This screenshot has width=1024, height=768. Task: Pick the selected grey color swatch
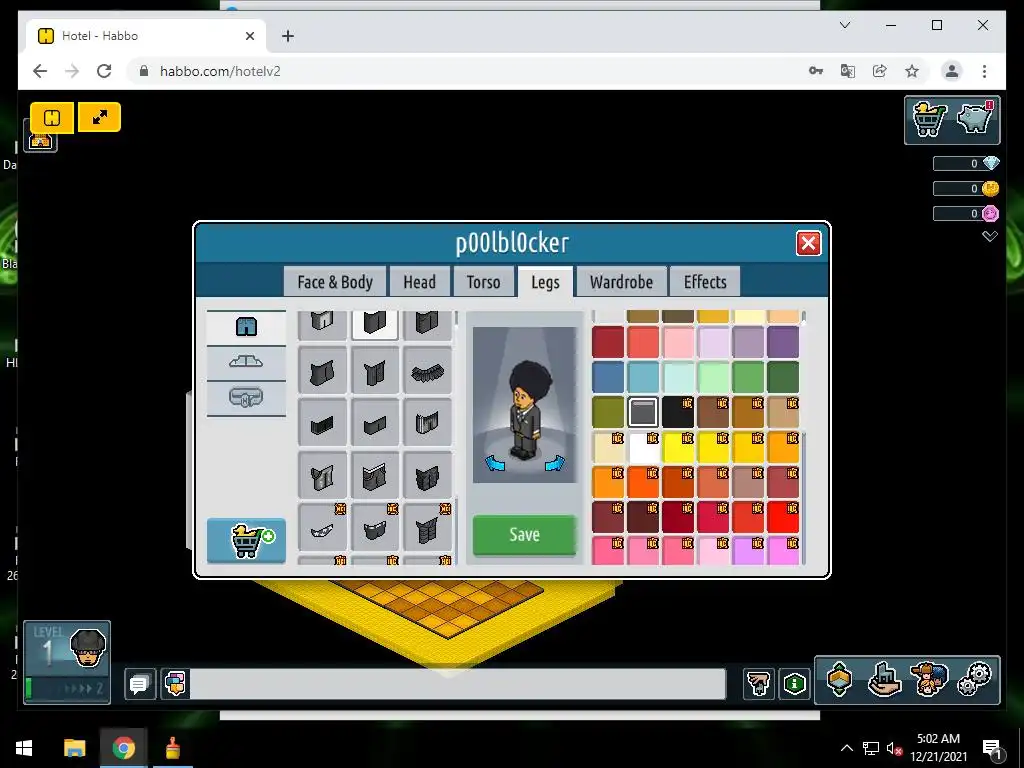pyautogui.click(x=643, y=413)
